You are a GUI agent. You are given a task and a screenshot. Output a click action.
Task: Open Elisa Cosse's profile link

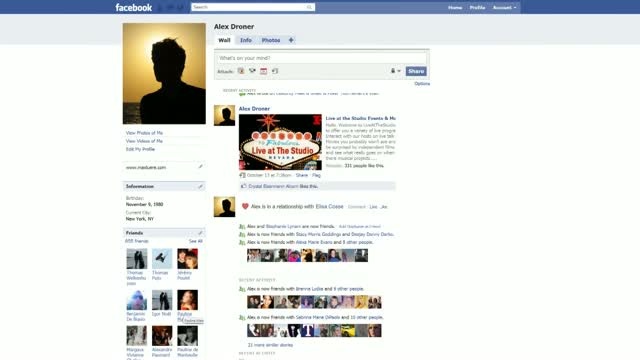329,207
